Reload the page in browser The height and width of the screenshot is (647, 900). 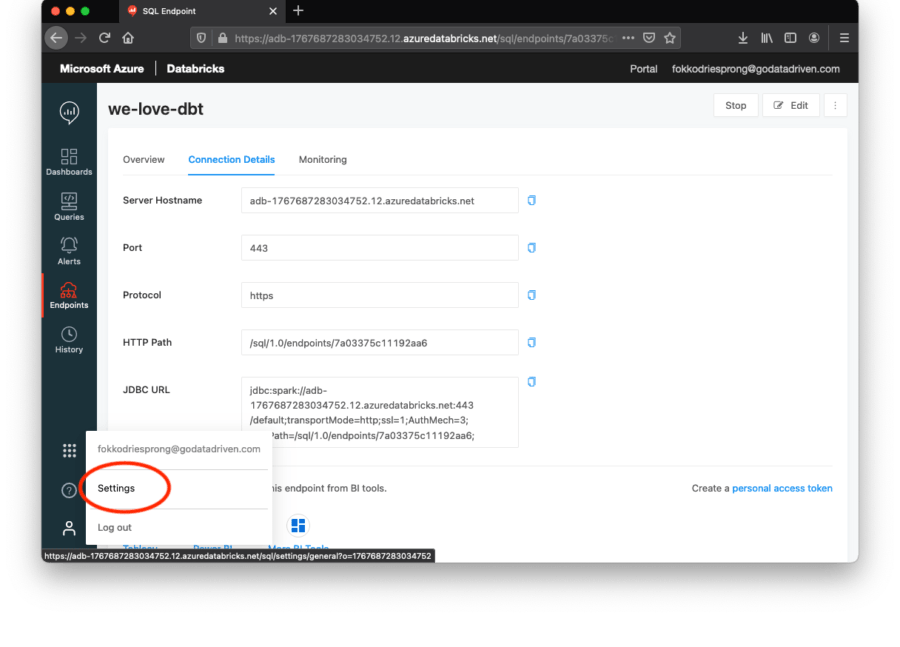coord(104,38)
